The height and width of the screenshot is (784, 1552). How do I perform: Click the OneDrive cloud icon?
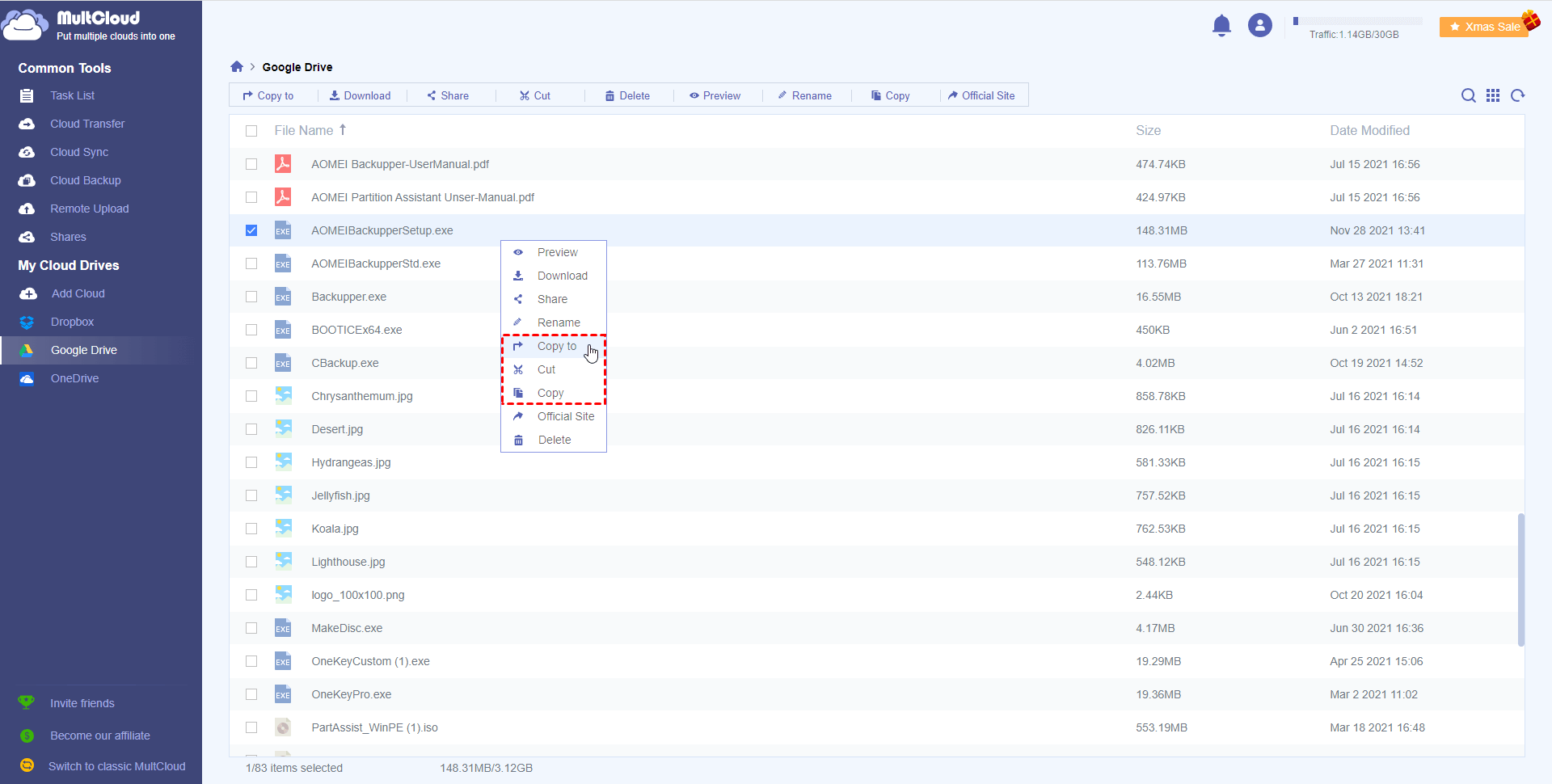tap(27, 378)
